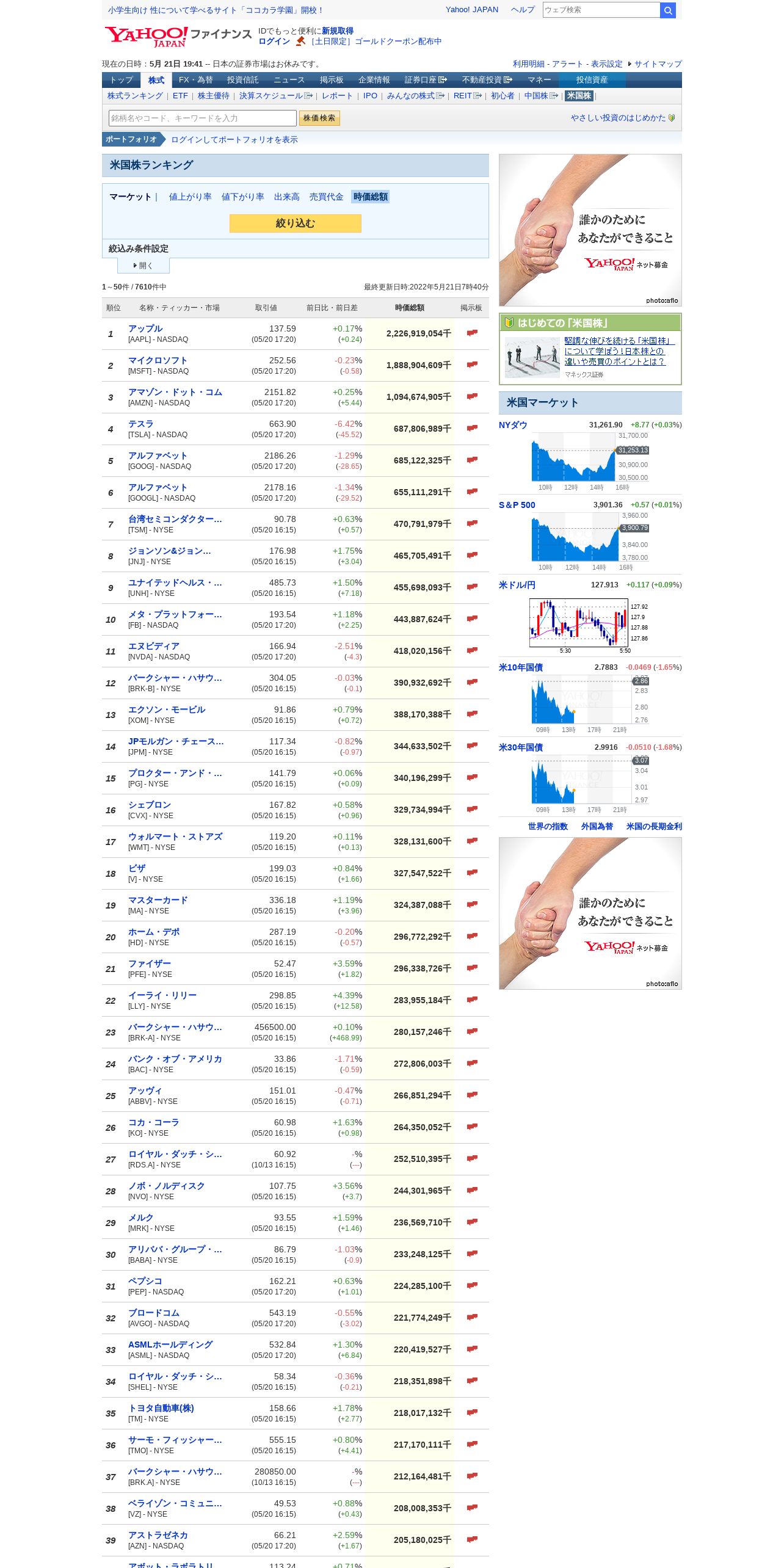Open message board flag for エクソン・モービル

pyautogui.click(x=472, y=714)
